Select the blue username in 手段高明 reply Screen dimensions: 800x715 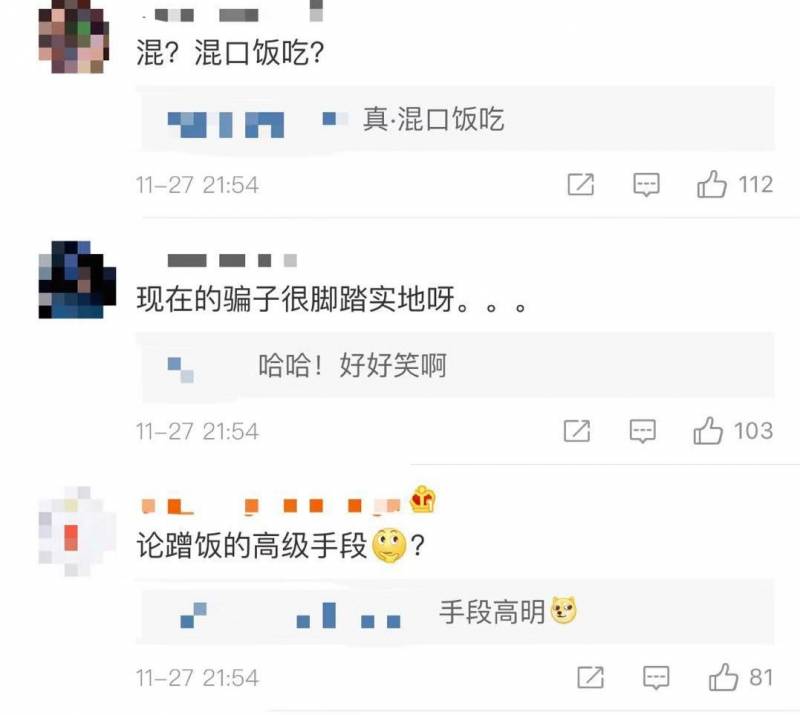pyautogui.click(x=291, y=615)
